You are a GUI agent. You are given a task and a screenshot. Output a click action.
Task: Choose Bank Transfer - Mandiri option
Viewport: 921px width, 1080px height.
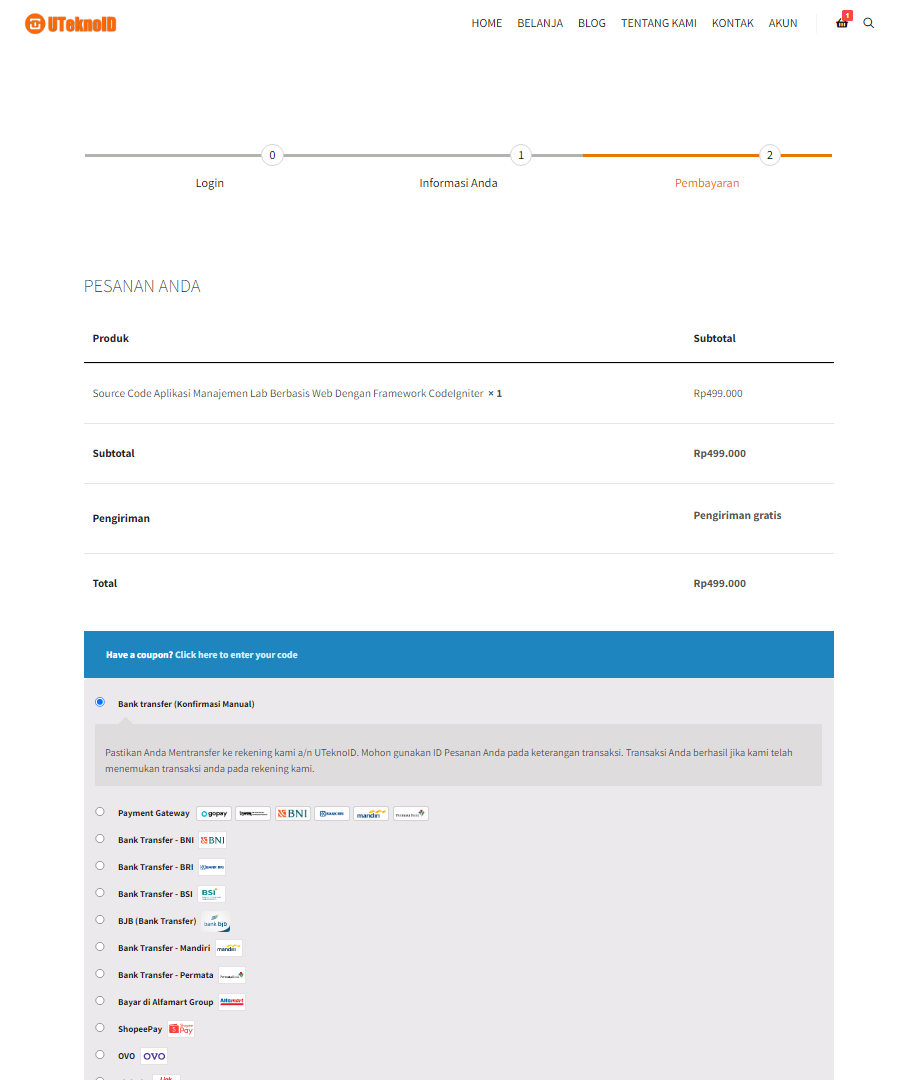(100, 946)
